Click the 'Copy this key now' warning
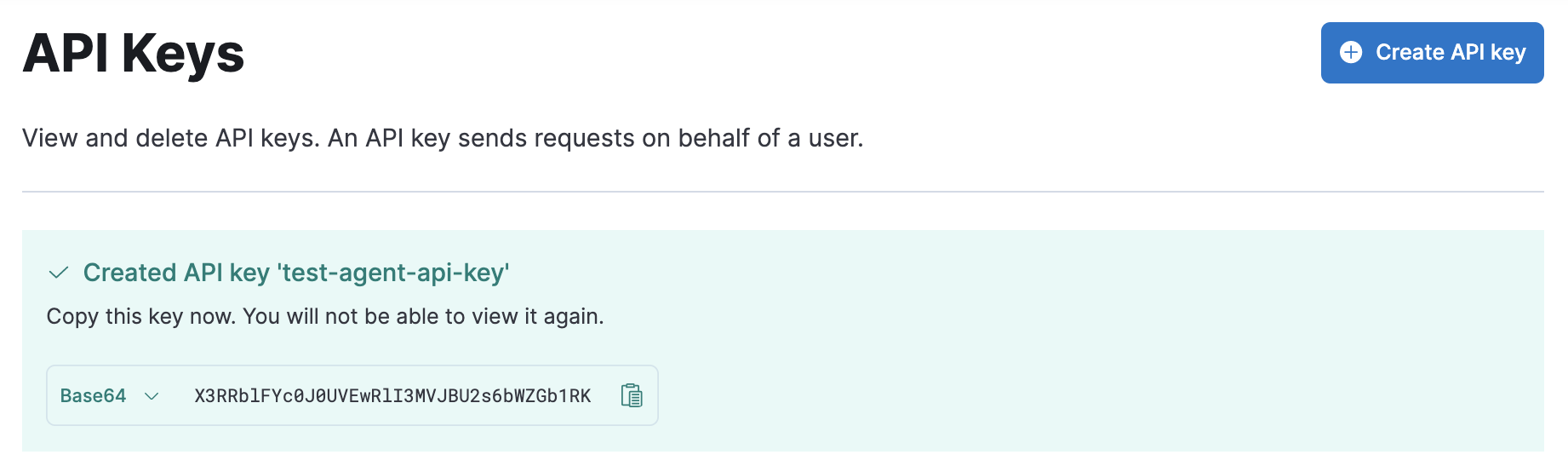Viewport: 1568px width, 472px height. click(x=142, y=316)
